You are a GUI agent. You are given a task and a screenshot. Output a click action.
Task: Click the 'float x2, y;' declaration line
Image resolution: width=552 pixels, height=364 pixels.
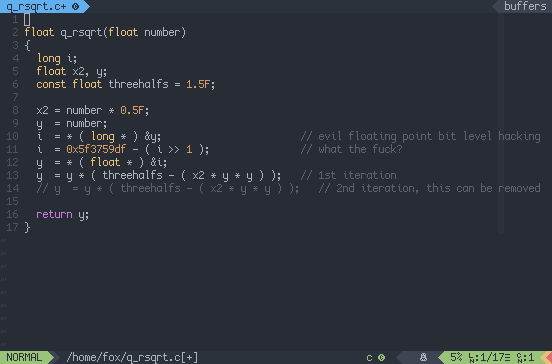(72, 71)
